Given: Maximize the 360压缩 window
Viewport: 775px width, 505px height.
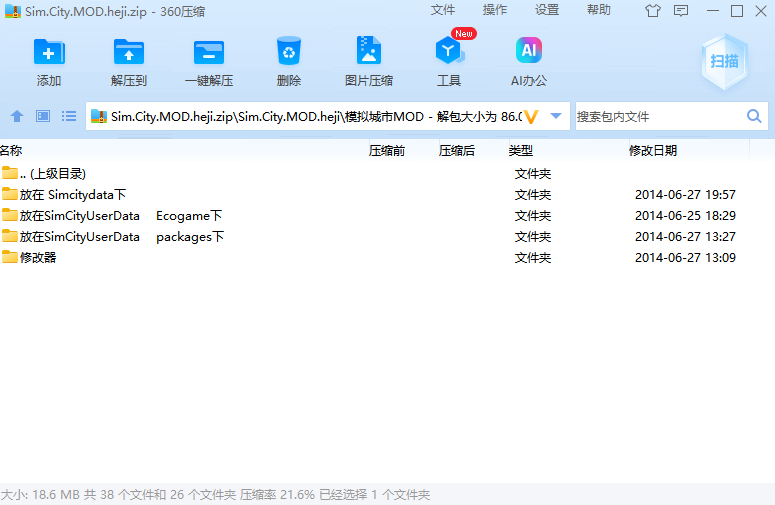Looking at the screenshot, I should point(737,11).
